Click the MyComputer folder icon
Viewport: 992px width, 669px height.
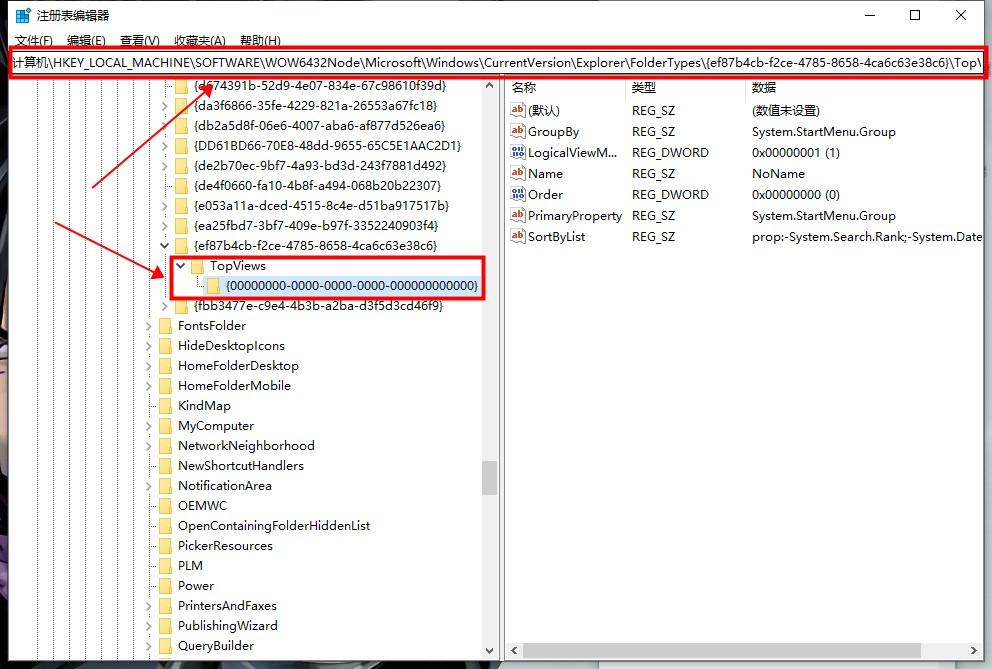click(x=165, y=425)
